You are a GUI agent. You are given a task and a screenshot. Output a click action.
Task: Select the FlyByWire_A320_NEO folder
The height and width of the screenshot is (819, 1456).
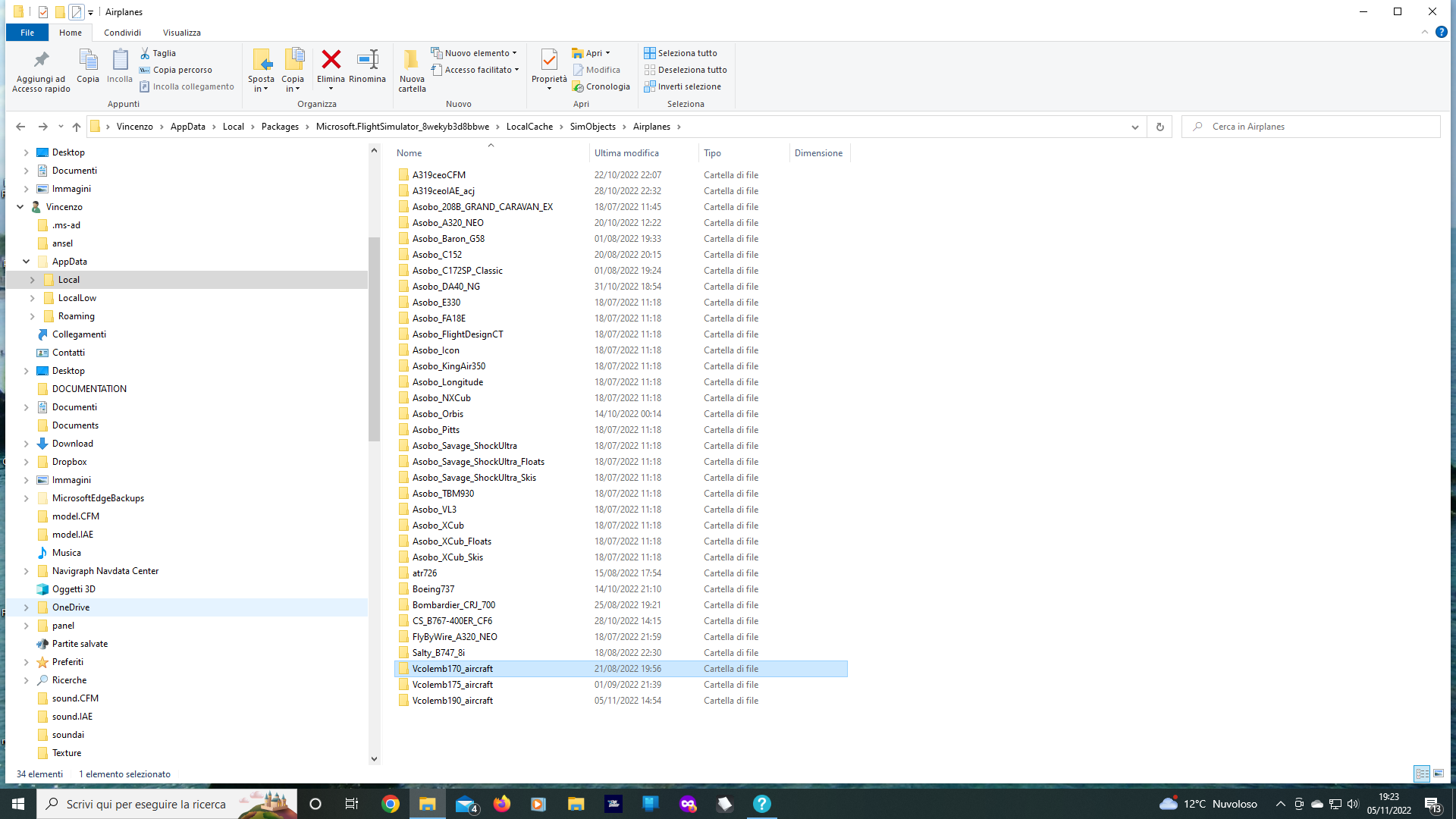tap(455, 637)
